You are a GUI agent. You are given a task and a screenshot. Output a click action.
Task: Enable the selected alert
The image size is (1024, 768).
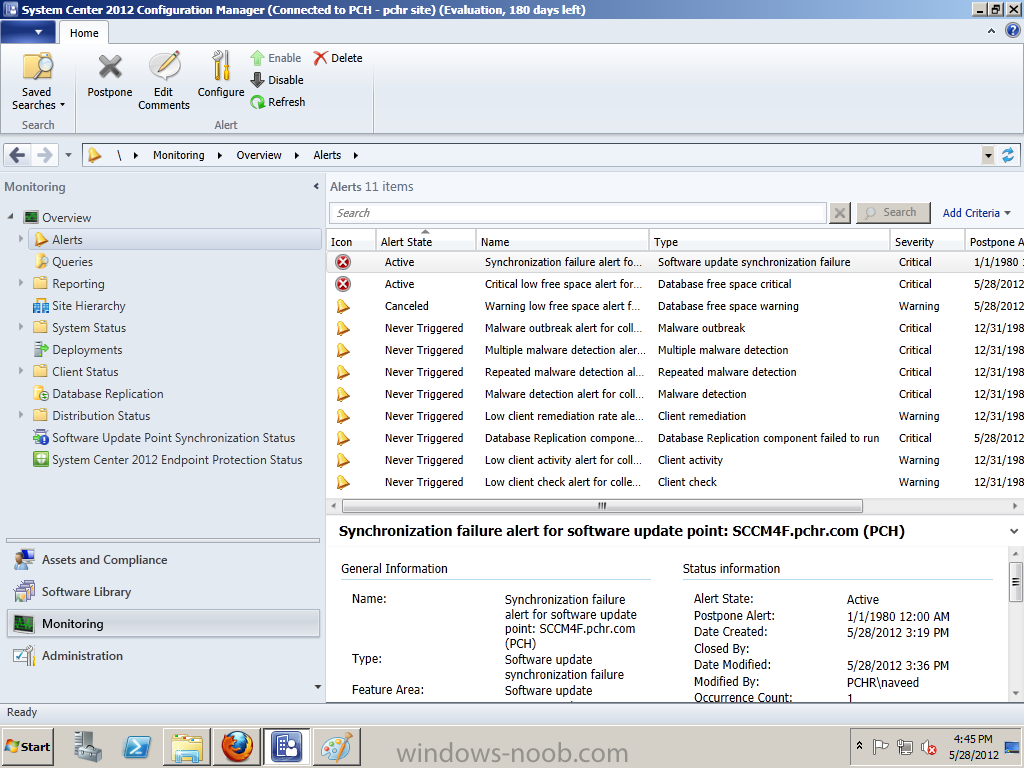click(x=276, y=58)
